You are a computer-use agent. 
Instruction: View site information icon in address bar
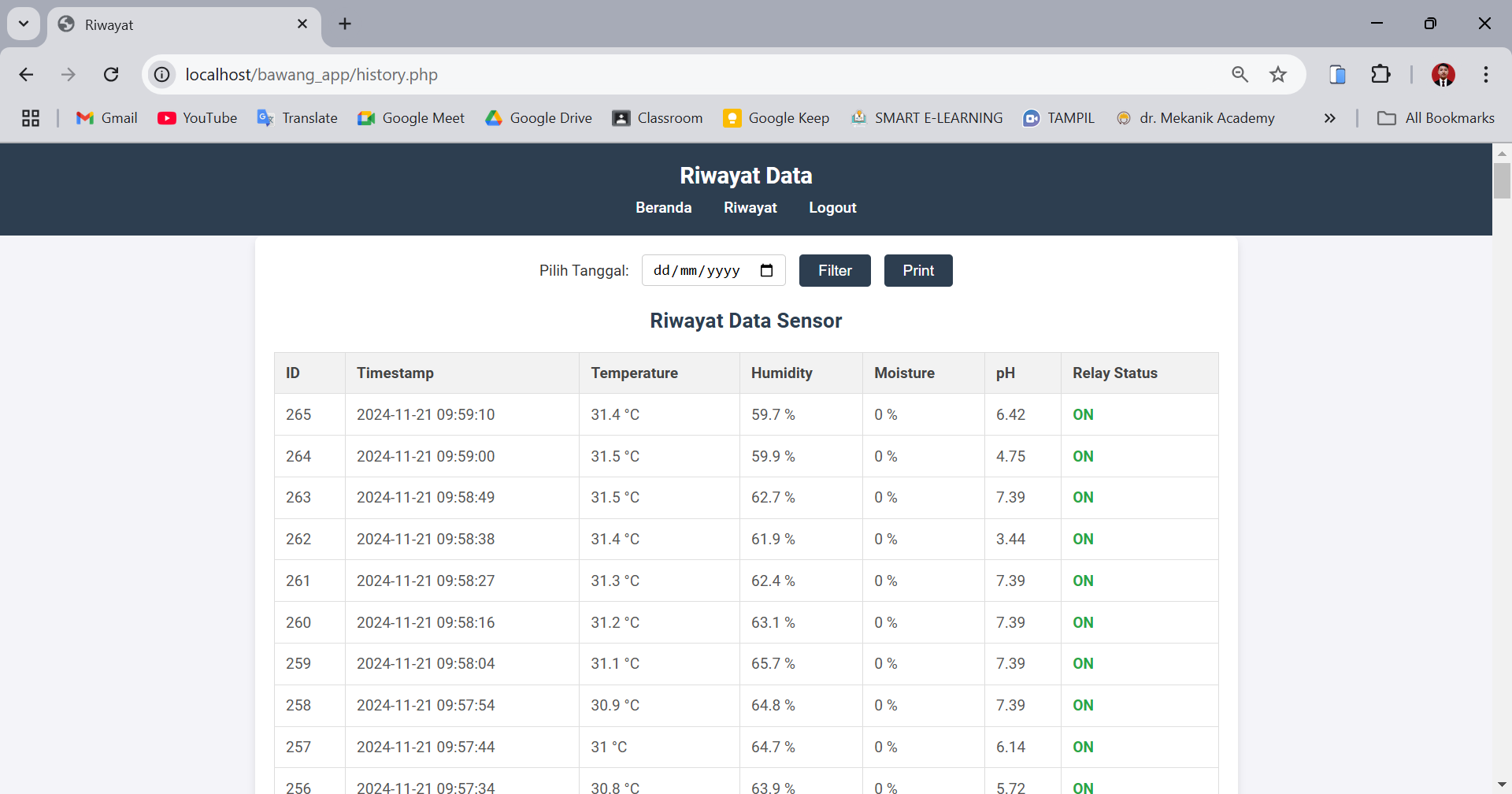tap(161, 75)
